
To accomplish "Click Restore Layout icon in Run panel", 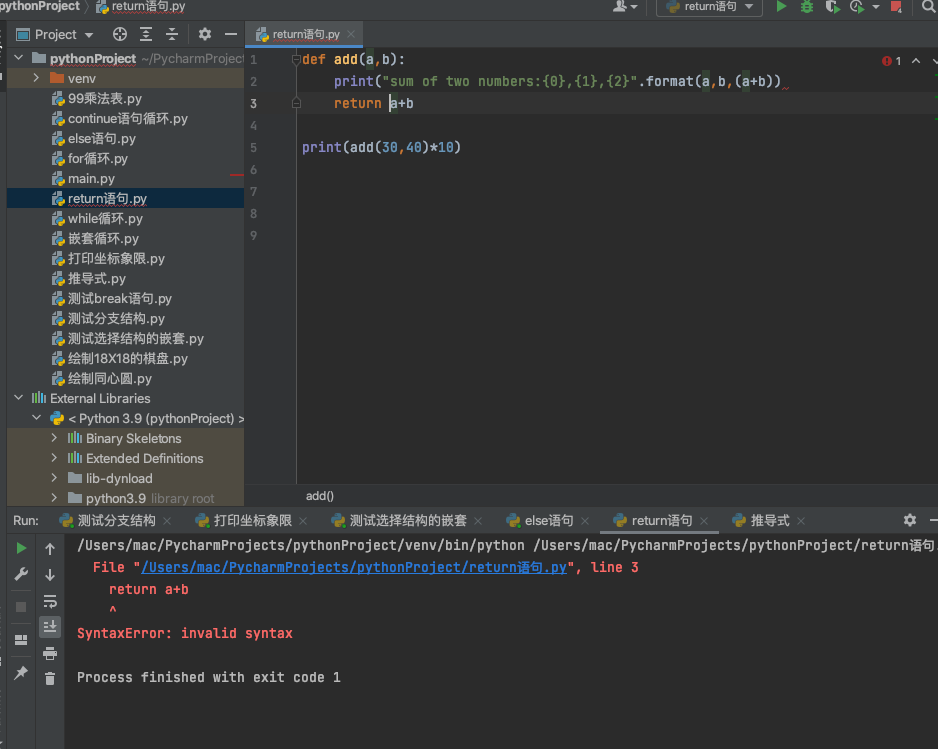I will pos(21,640).
